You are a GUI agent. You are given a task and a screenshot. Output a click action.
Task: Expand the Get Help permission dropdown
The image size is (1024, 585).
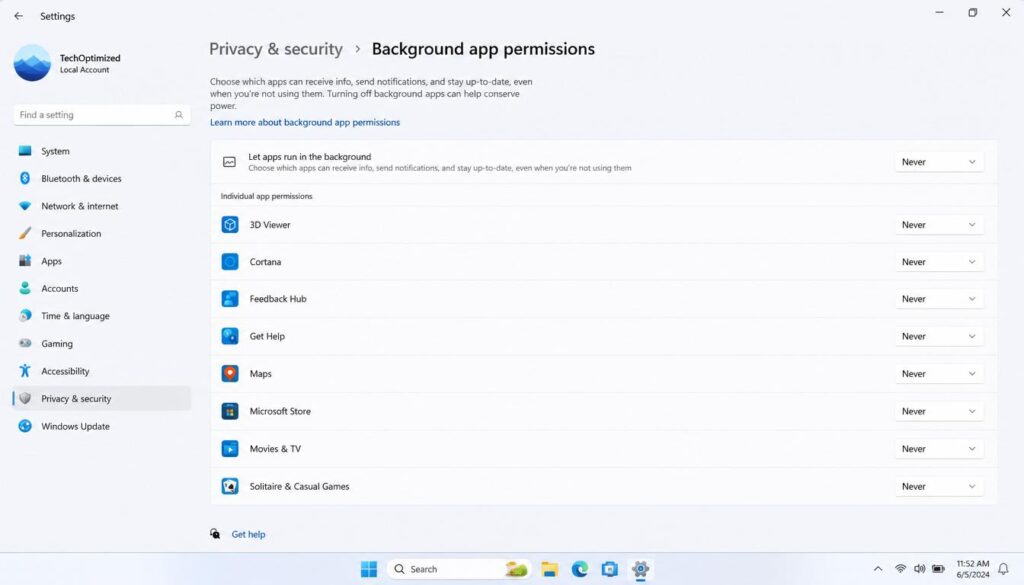click(938, 336)
